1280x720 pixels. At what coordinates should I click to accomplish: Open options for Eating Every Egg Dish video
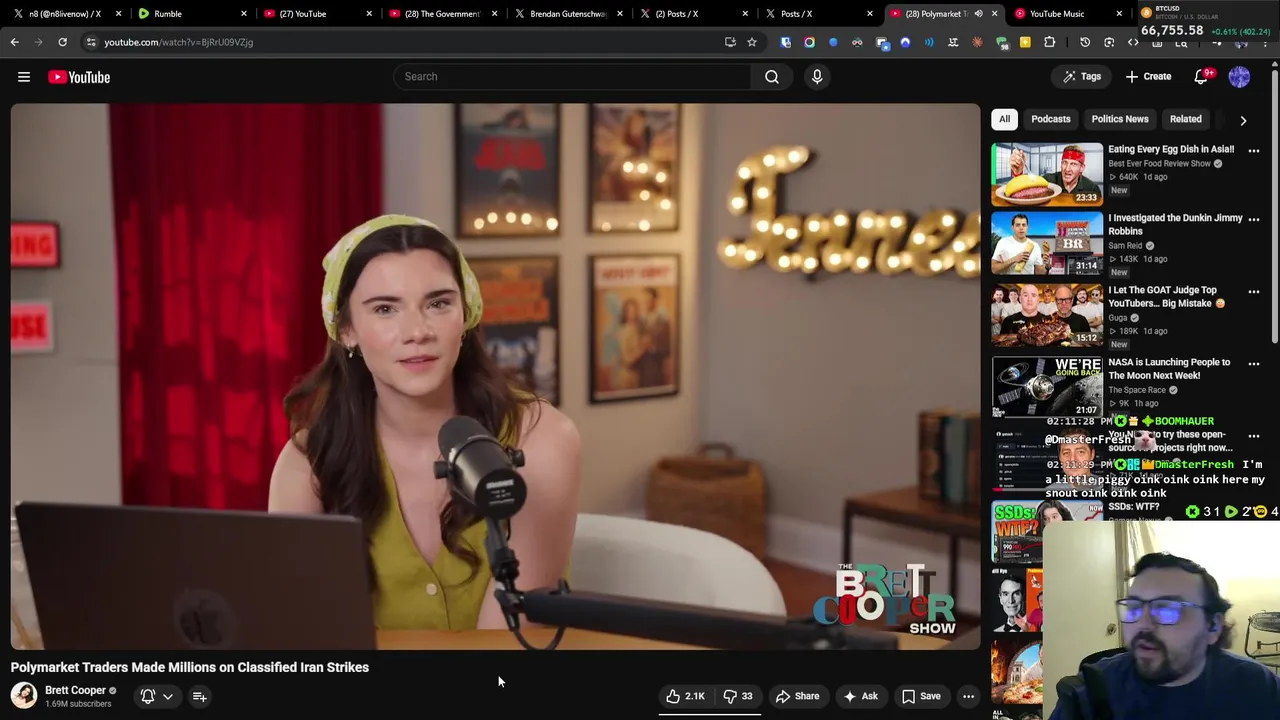1253,151
